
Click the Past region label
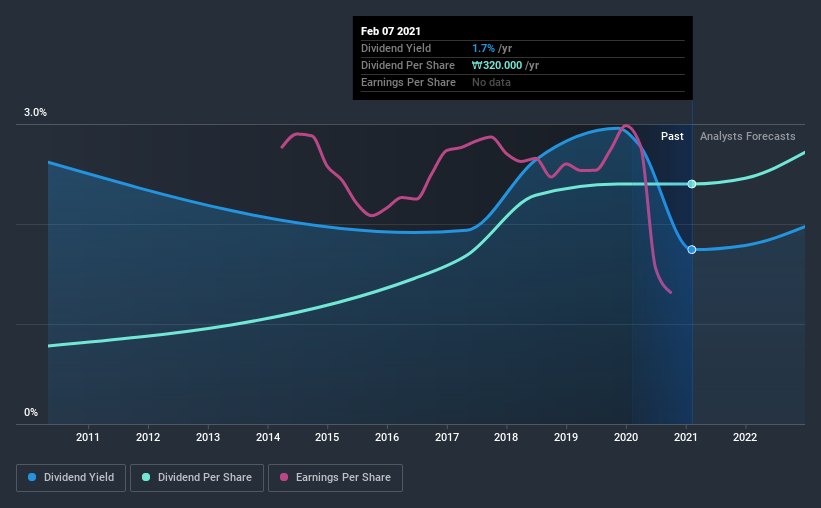point(672,136)
